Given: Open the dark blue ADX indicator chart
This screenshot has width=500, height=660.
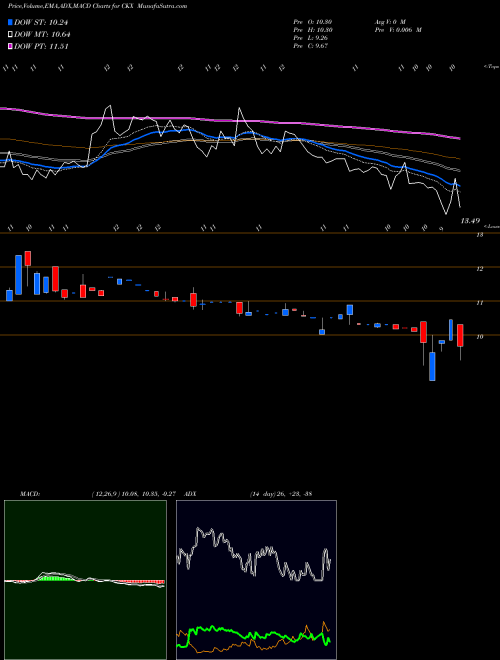Looking at the screenshot, I should point(256,580).
